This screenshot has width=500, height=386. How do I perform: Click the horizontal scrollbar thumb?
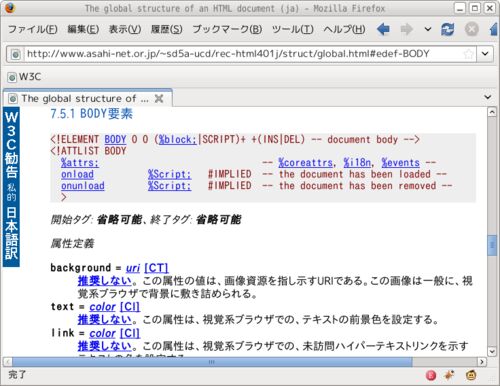tap(212, 362)
